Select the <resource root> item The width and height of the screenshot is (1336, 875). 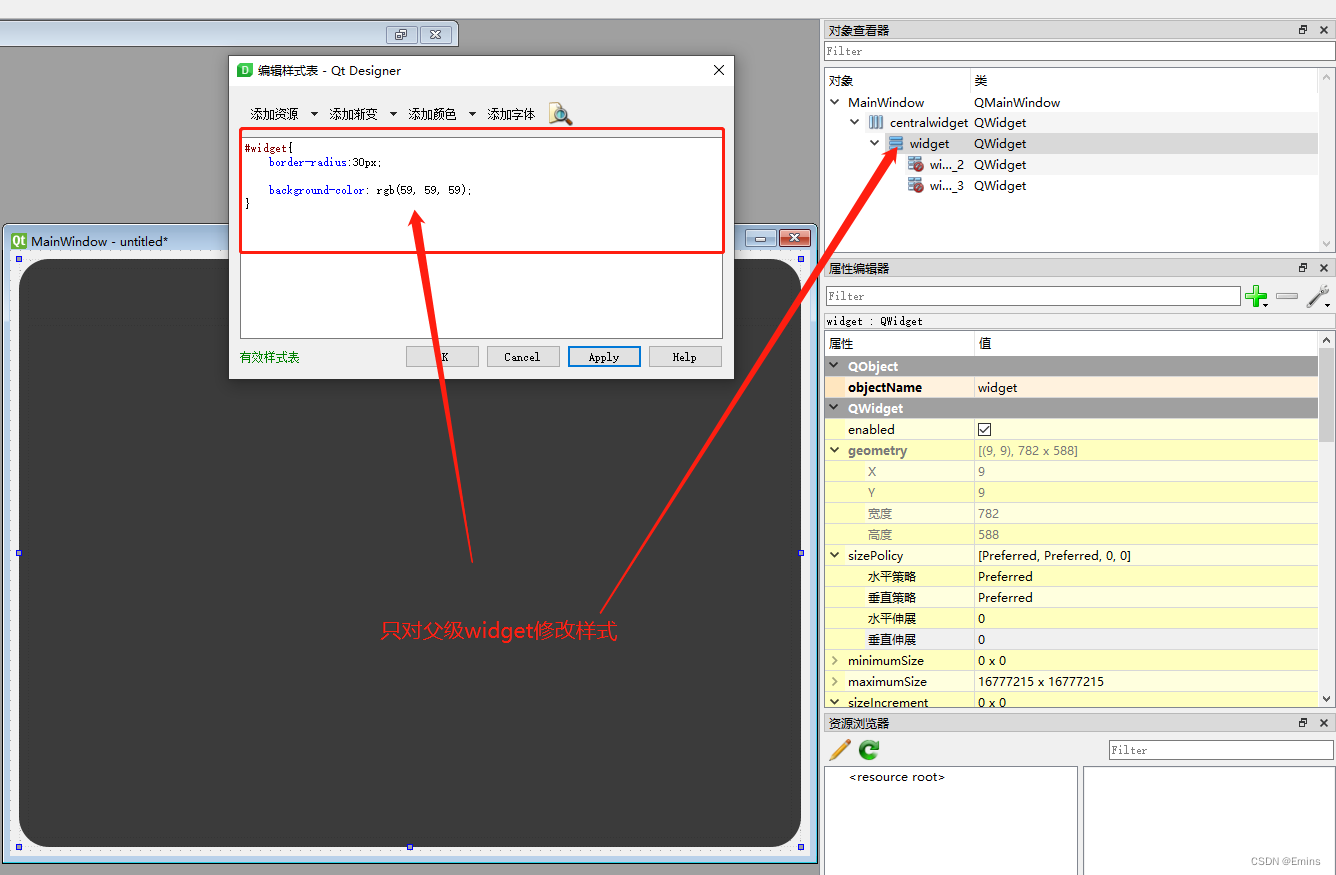pos(897,777)
